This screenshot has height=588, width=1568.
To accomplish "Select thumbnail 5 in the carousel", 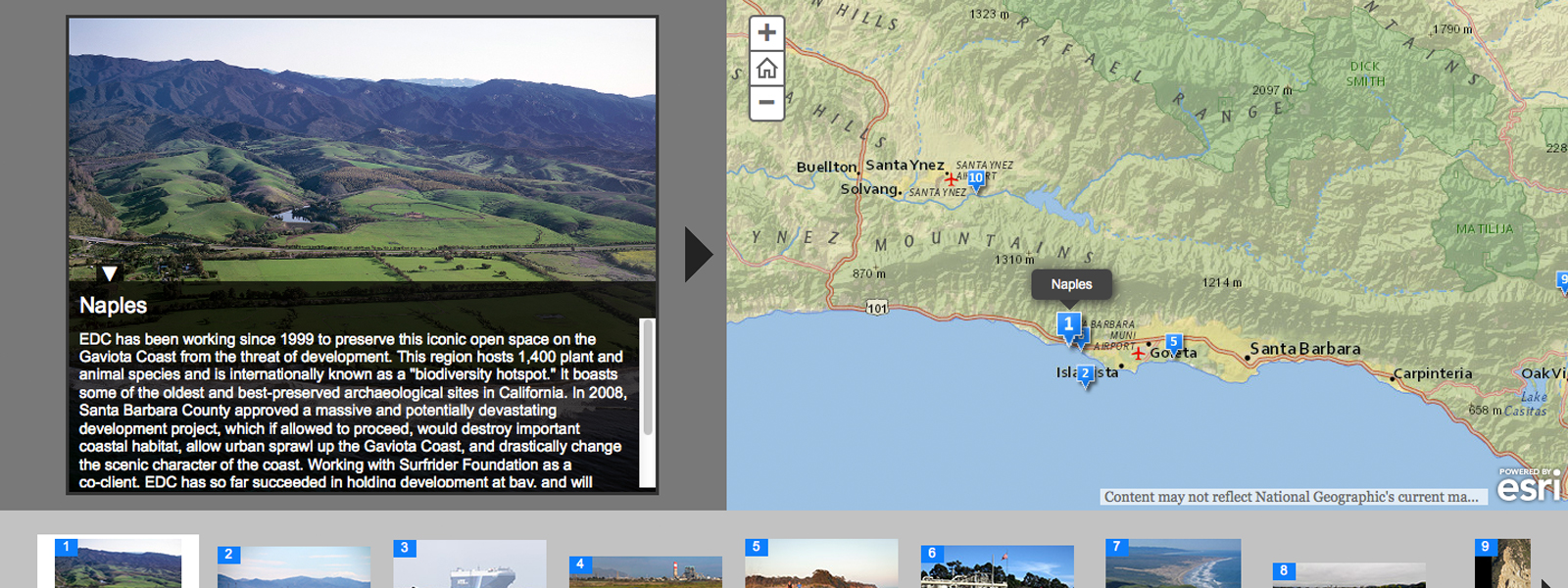I will click(821, 563).
